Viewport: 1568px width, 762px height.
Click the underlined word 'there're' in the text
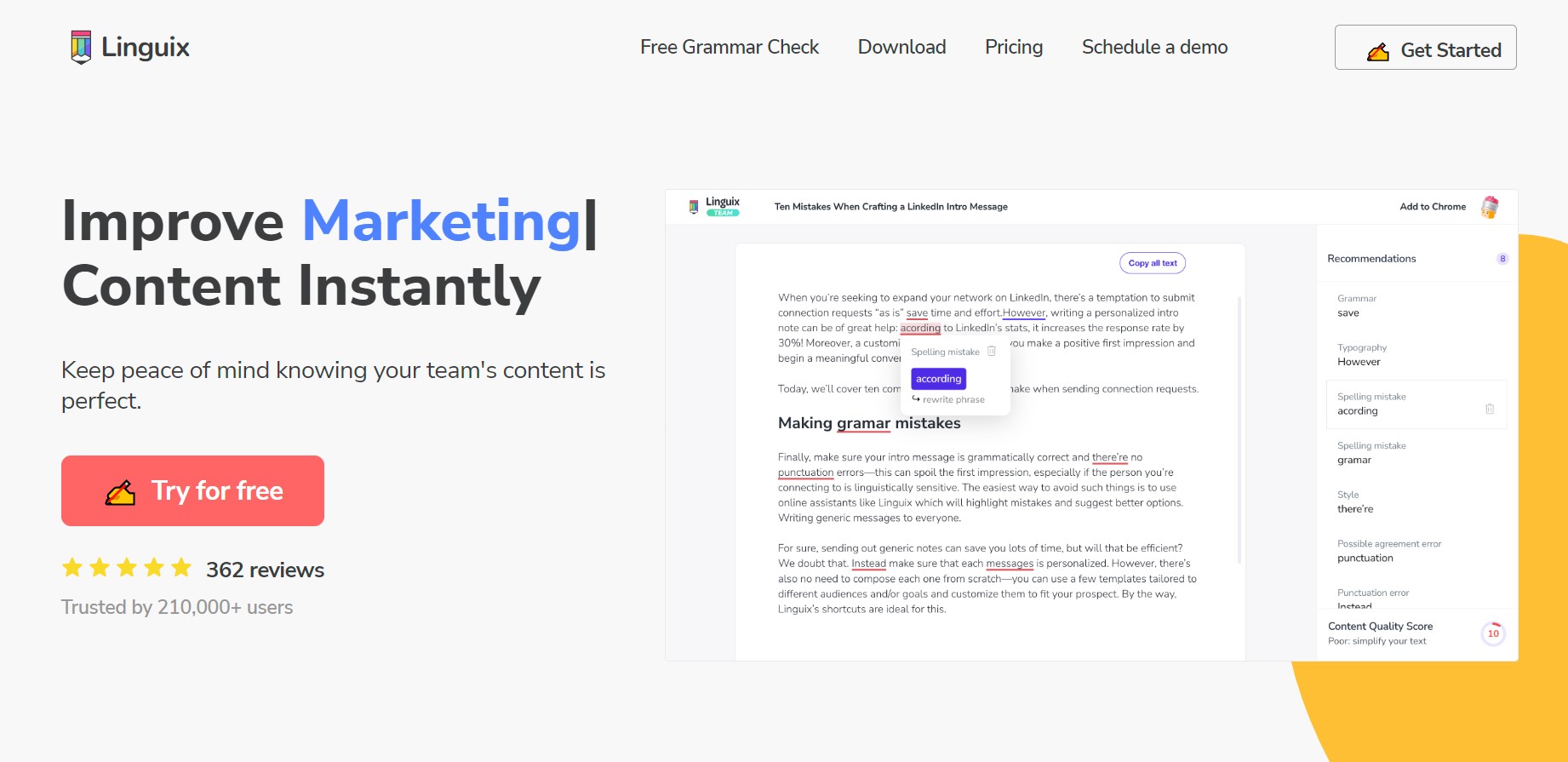tap(1110, 457)
